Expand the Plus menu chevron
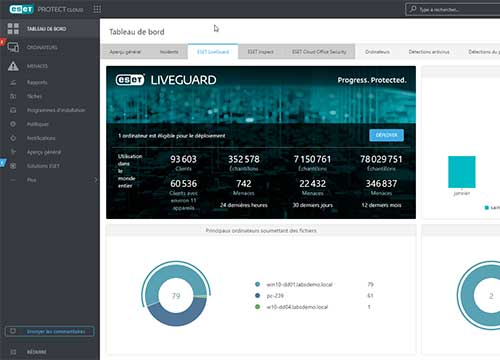The image size is (500, 360). [x=96, y=180]
